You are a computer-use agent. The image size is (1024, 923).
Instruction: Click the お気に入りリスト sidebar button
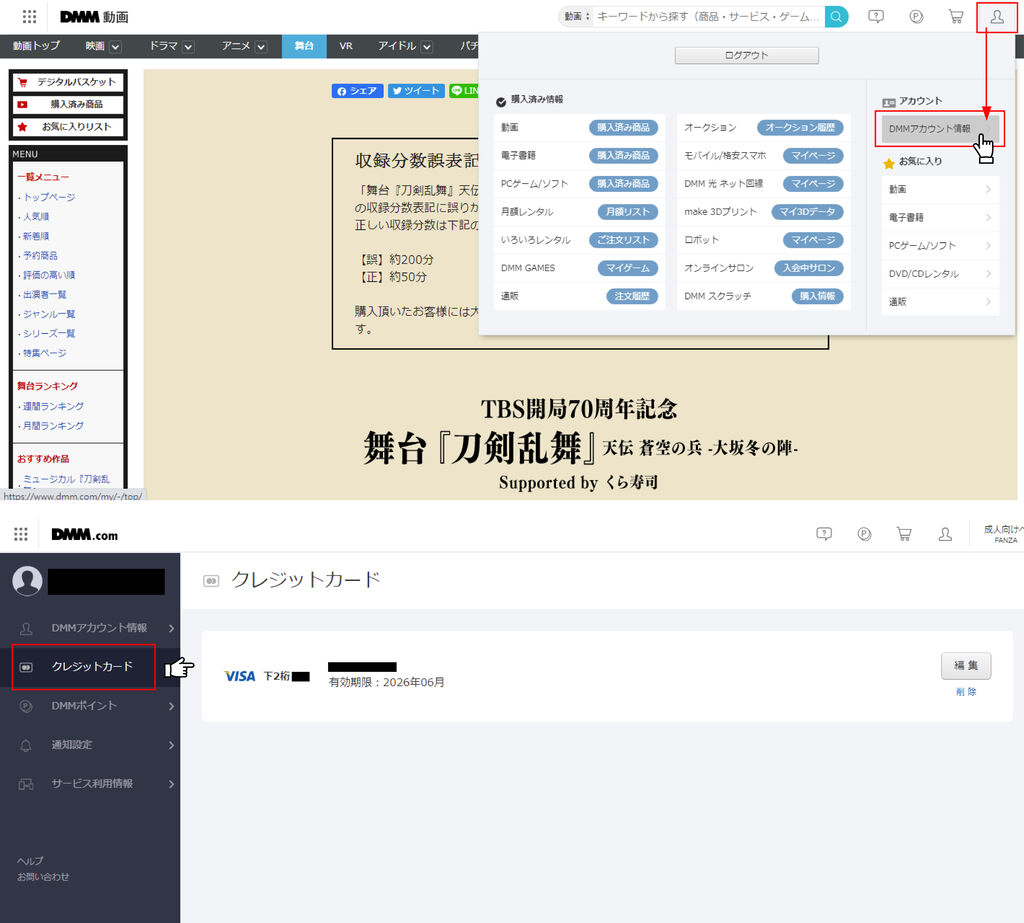tap(68, 127)
